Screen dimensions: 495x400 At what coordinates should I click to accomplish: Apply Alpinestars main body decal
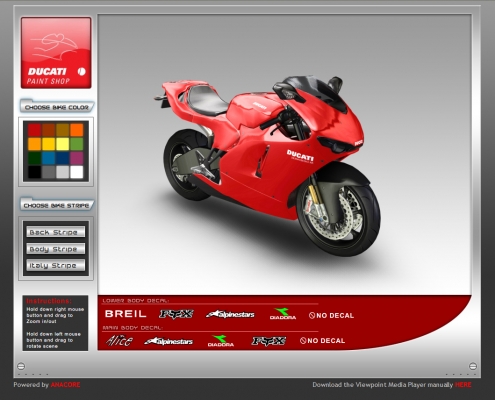(x=169, y=341)
